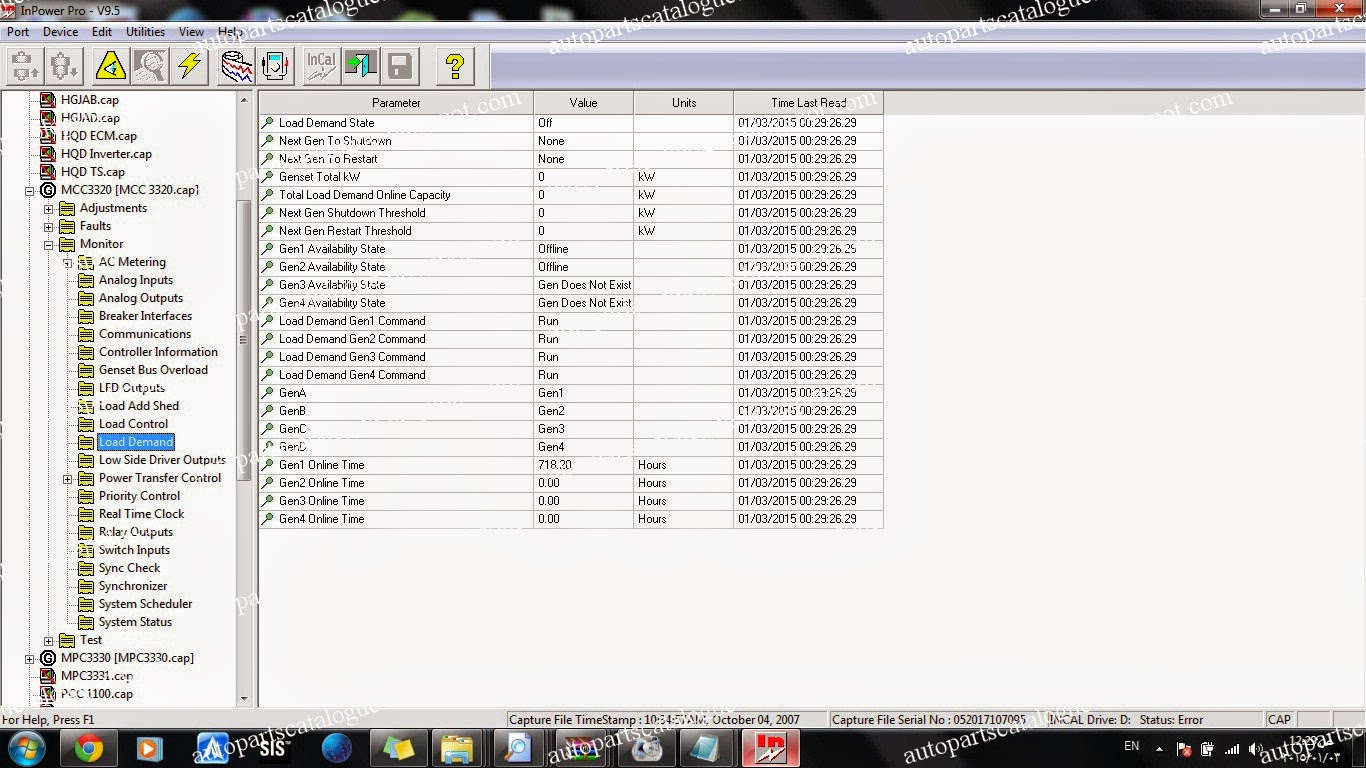
Task: Select System Status folder
Action: point(135,622)
